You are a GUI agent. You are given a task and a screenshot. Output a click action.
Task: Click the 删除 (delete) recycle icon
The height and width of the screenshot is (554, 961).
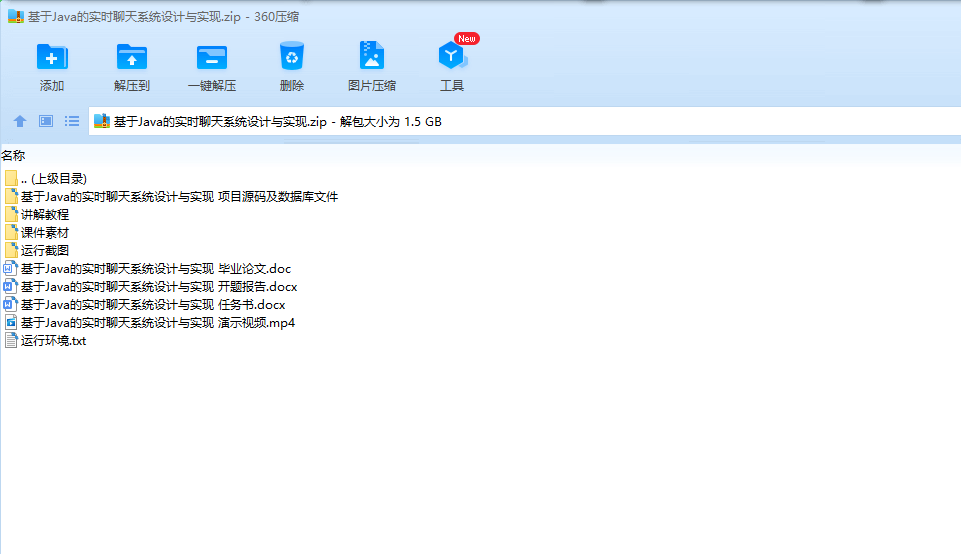coord(292,56)
